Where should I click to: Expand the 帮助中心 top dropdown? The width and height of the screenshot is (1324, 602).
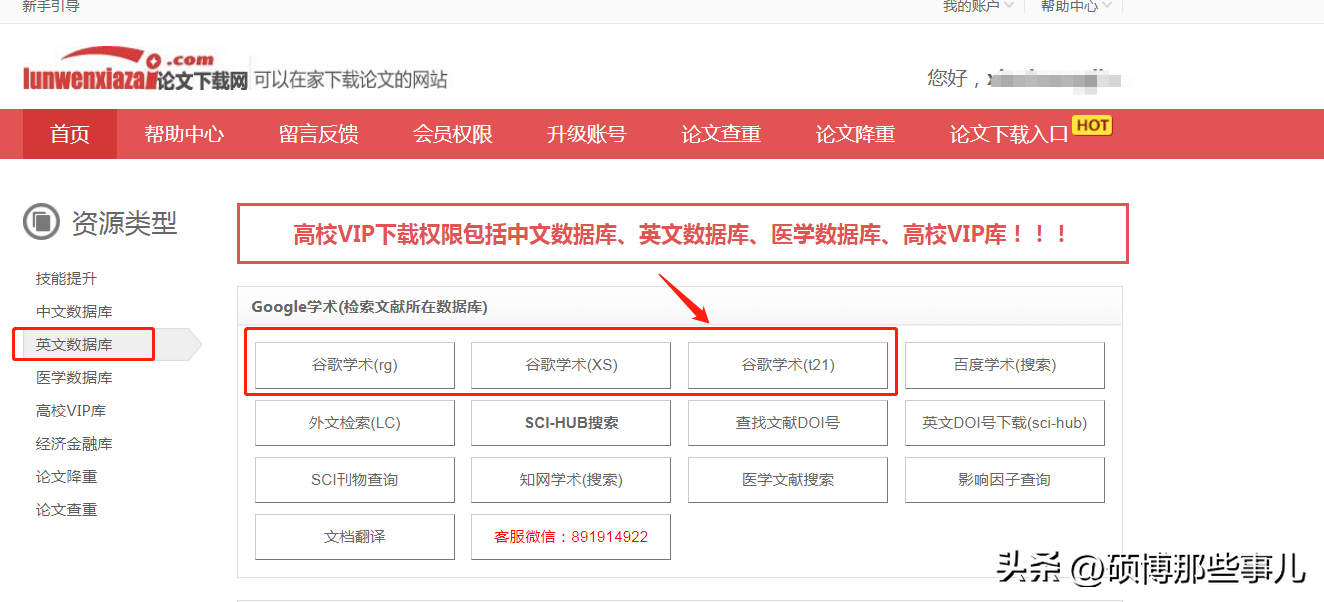pos(1076,6)
